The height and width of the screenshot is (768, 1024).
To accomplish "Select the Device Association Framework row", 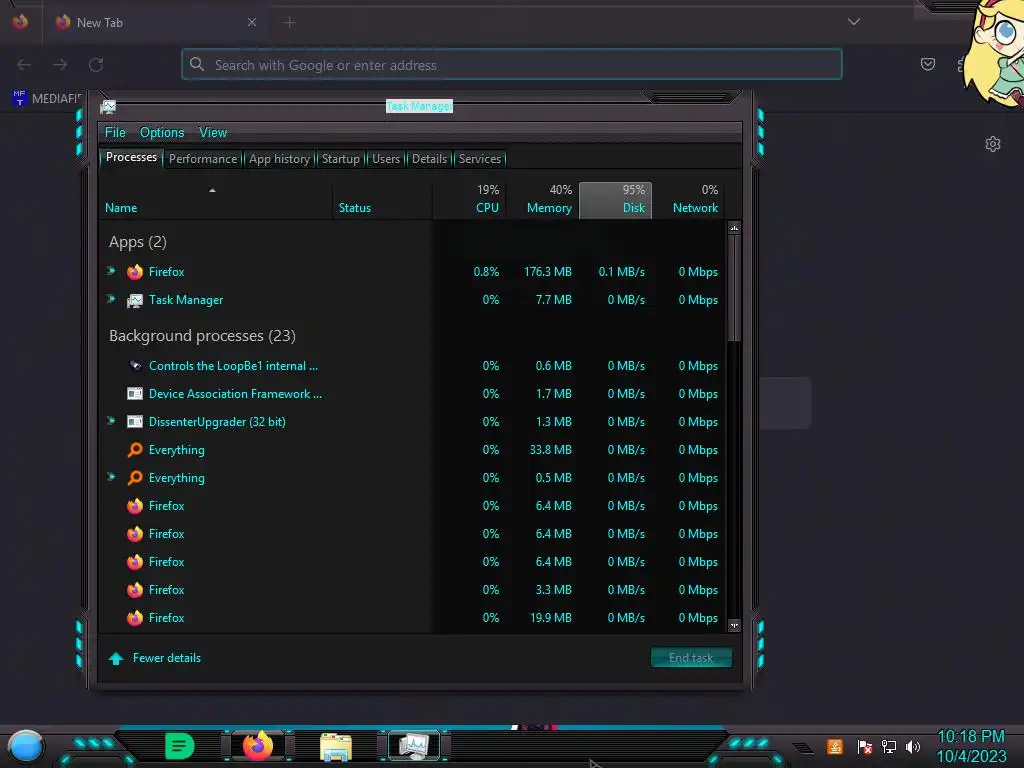I will [x=411, y=394].
